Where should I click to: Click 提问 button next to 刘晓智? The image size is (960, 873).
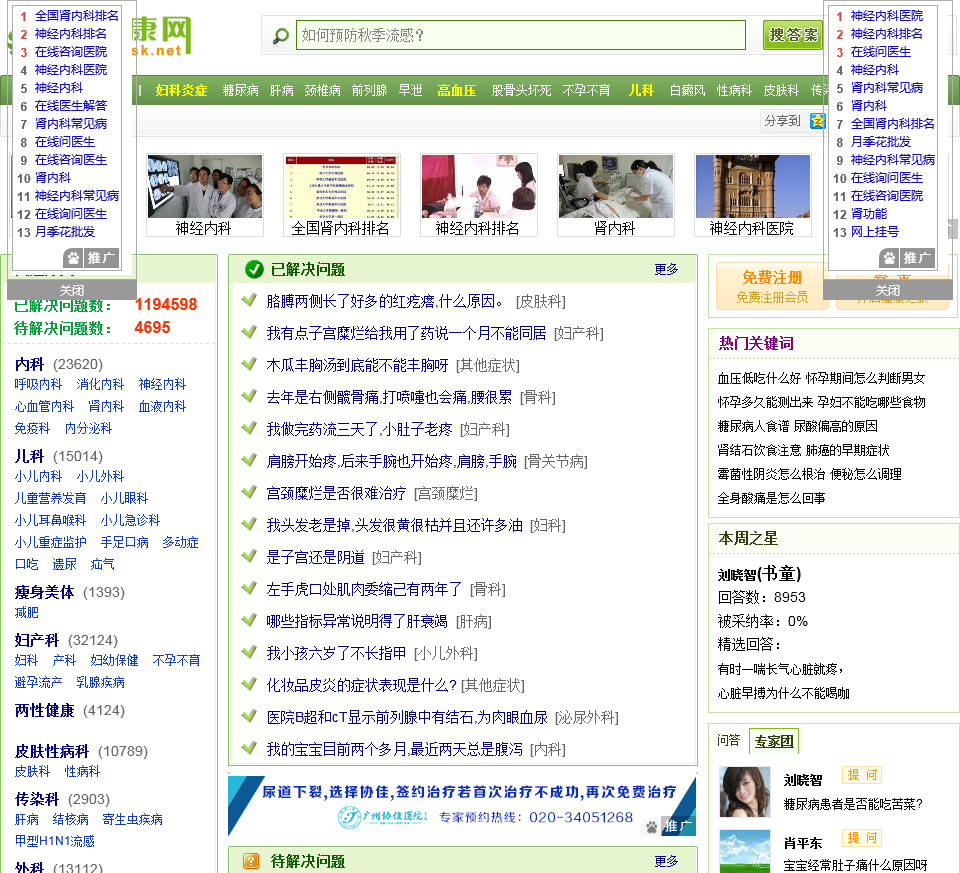pos(862,775)
